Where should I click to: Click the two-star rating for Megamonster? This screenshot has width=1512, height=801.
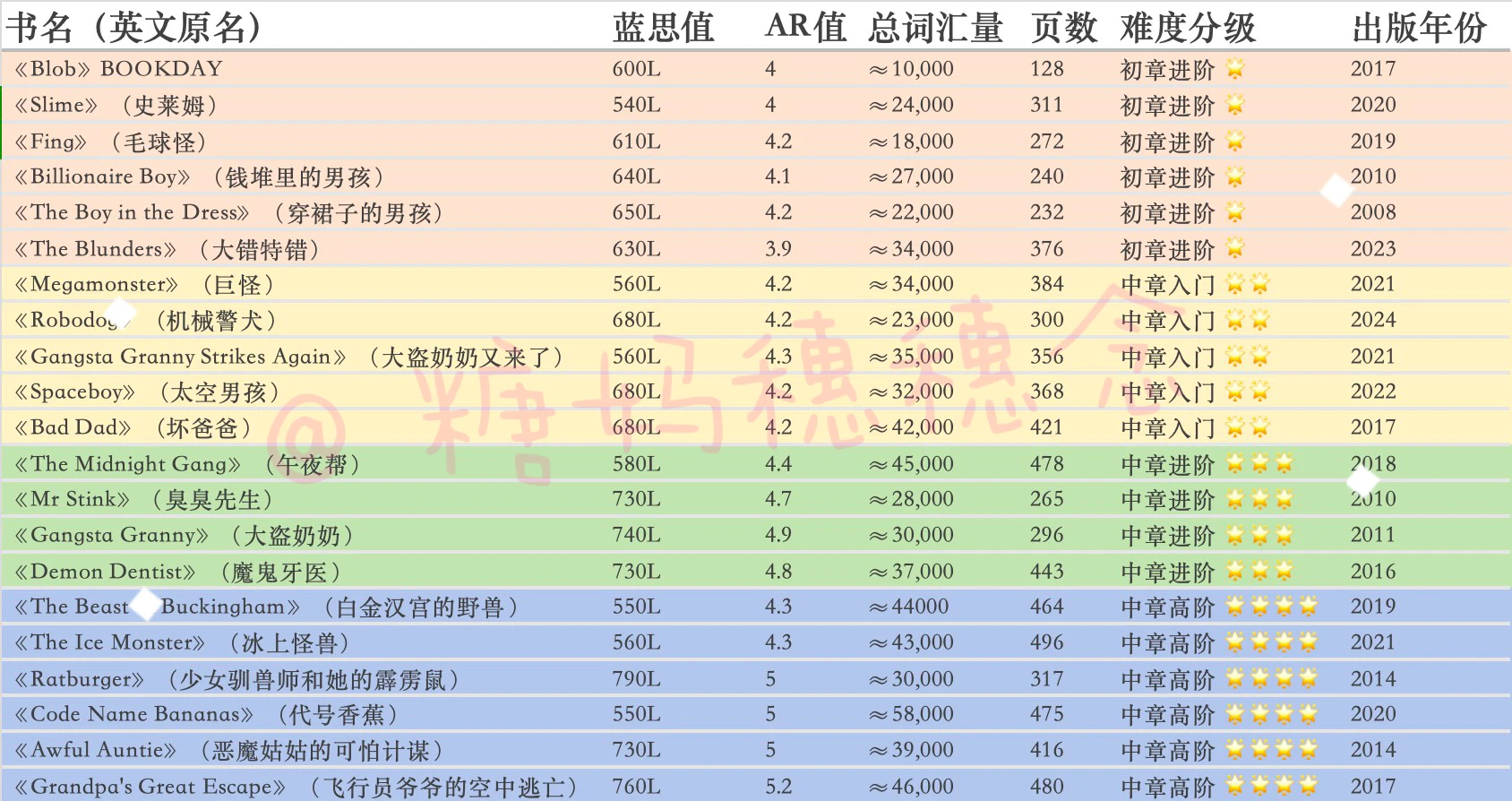pos(1248,284)
